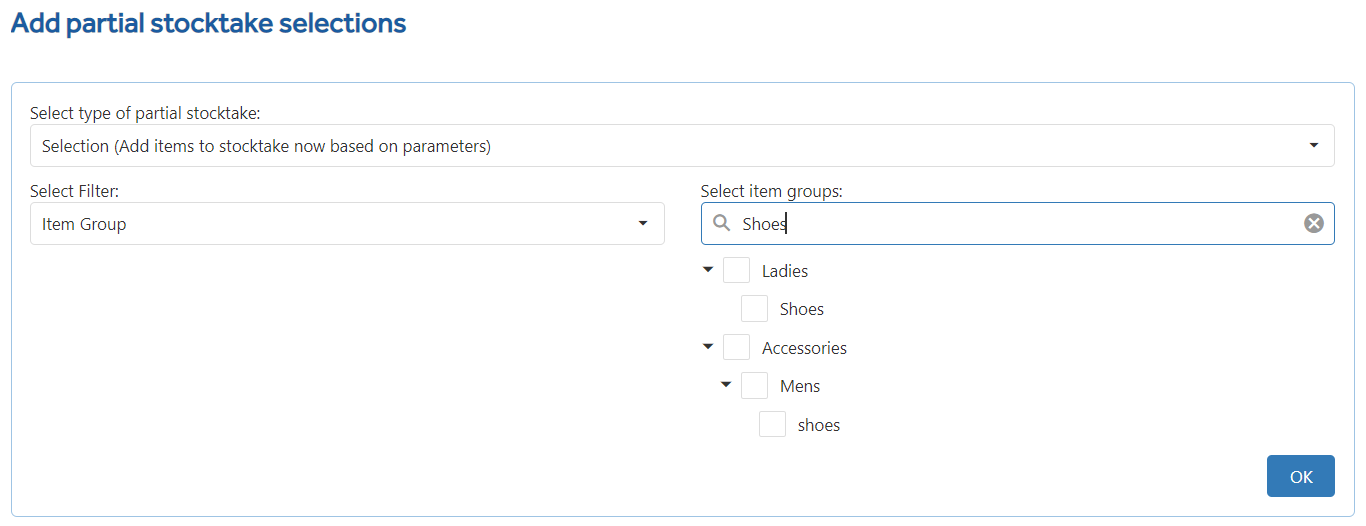
Task: Select the Ladies tree item label
Action: pyautogui.click(x=785, y=271)
